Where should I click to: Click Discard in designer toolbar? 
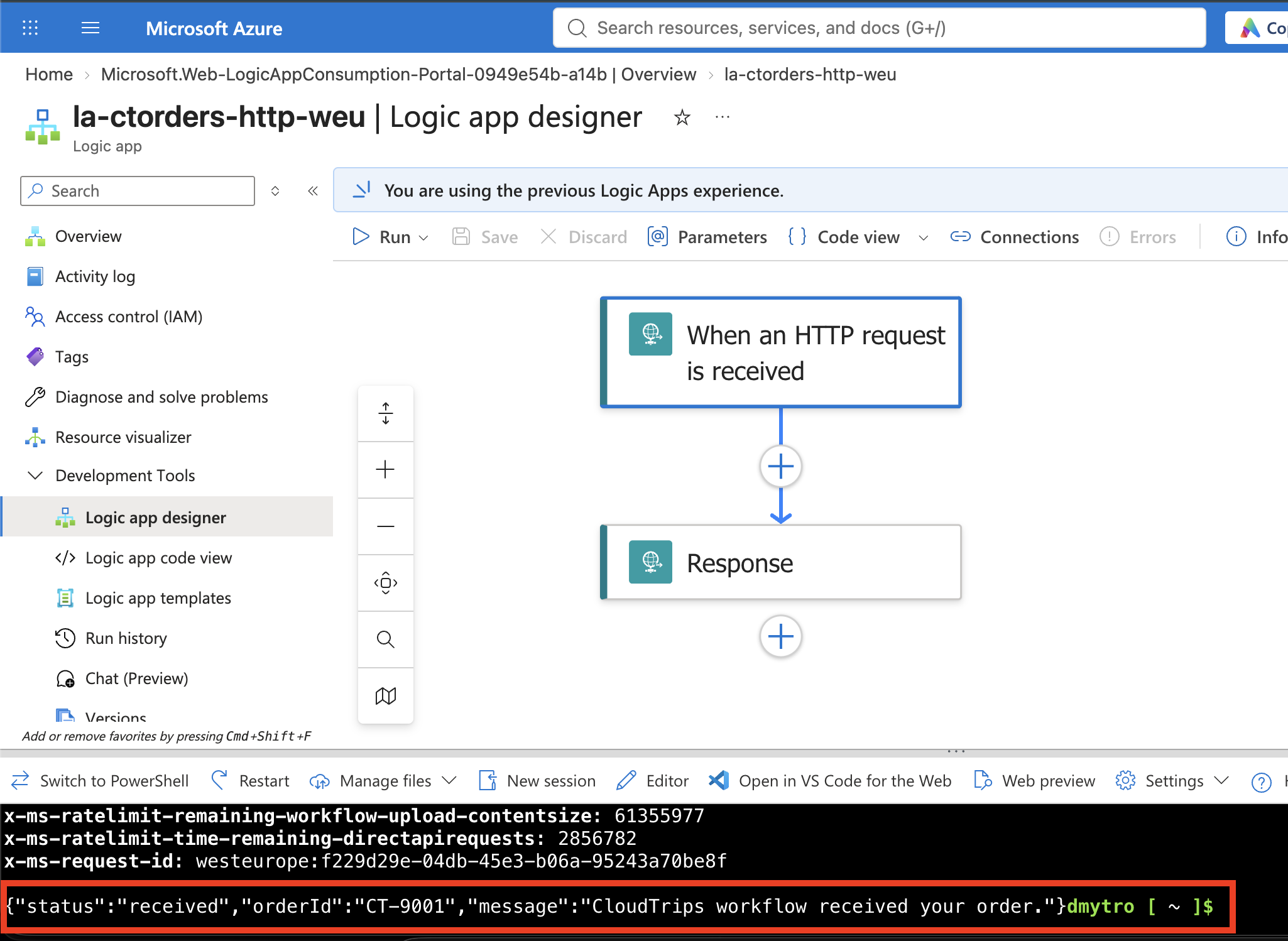584,237
